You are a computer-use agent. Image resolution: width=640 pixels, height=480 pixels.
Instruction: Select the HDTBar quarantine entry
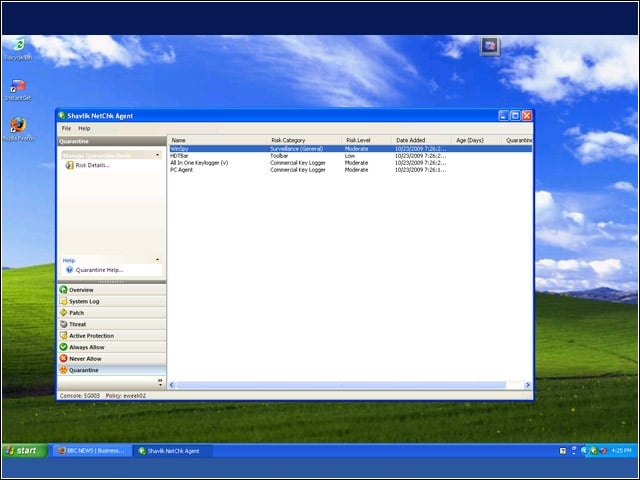[x=350, y=156]
